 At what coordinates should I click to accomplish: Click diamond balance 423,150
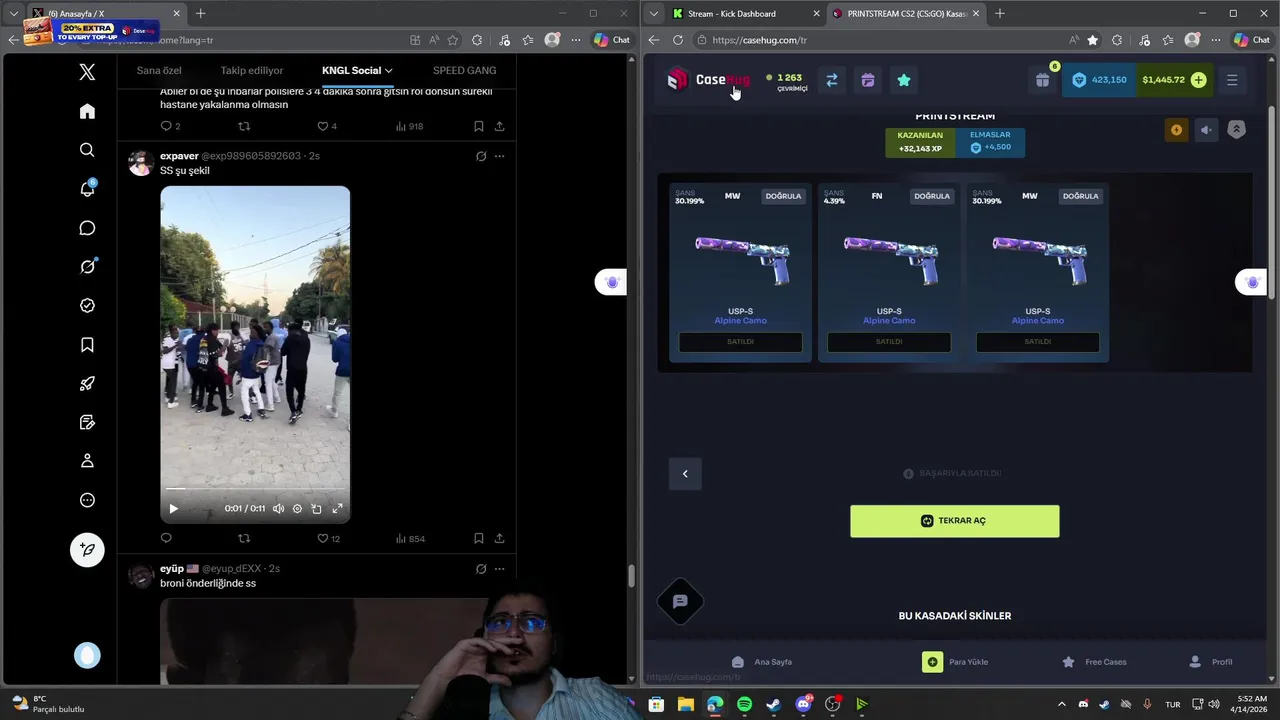[1098, 80]
